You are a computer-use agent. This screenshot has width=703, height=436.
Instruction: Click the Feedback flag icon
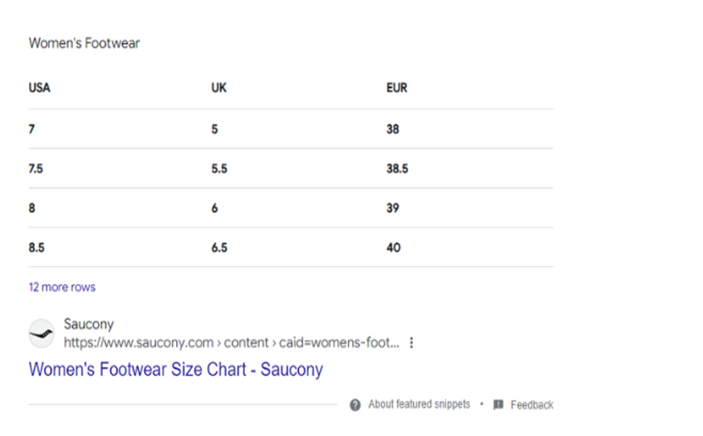pos(498,405)
